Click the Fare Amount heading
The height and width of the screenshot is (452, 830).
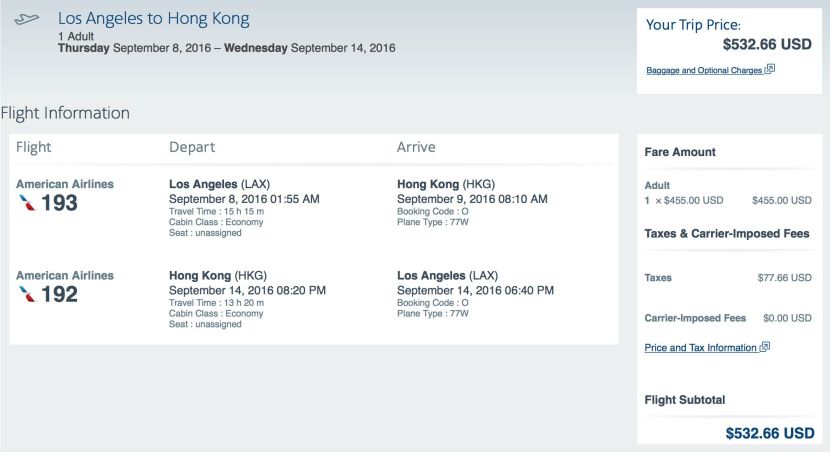680,152
